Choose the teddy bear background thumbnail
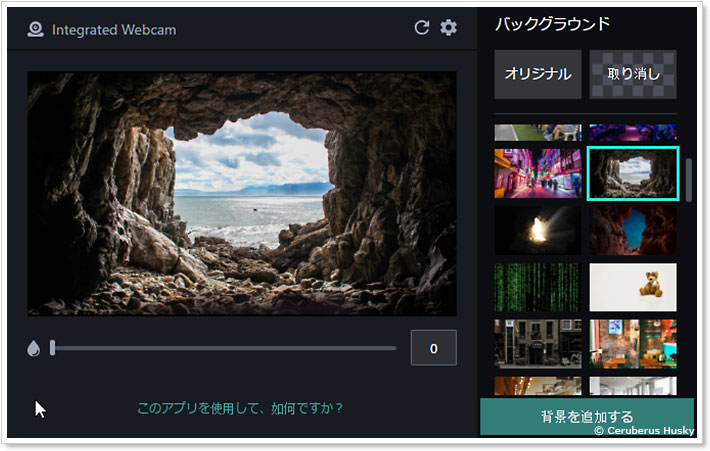 [x=633, y=288]
